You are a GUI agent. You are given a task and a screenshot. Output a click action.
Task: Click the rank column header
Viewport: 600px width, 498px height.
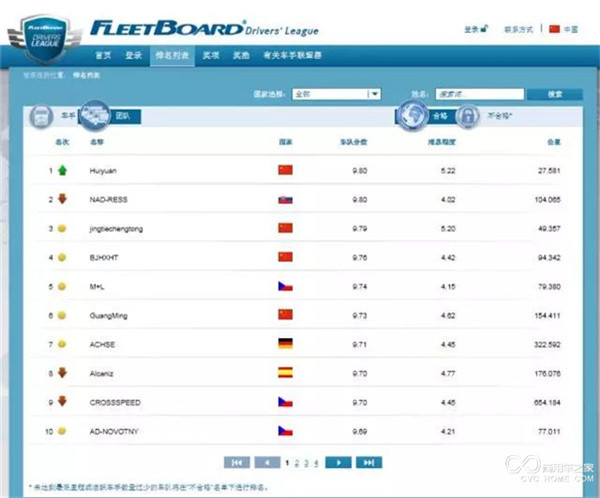pos(62,142)
